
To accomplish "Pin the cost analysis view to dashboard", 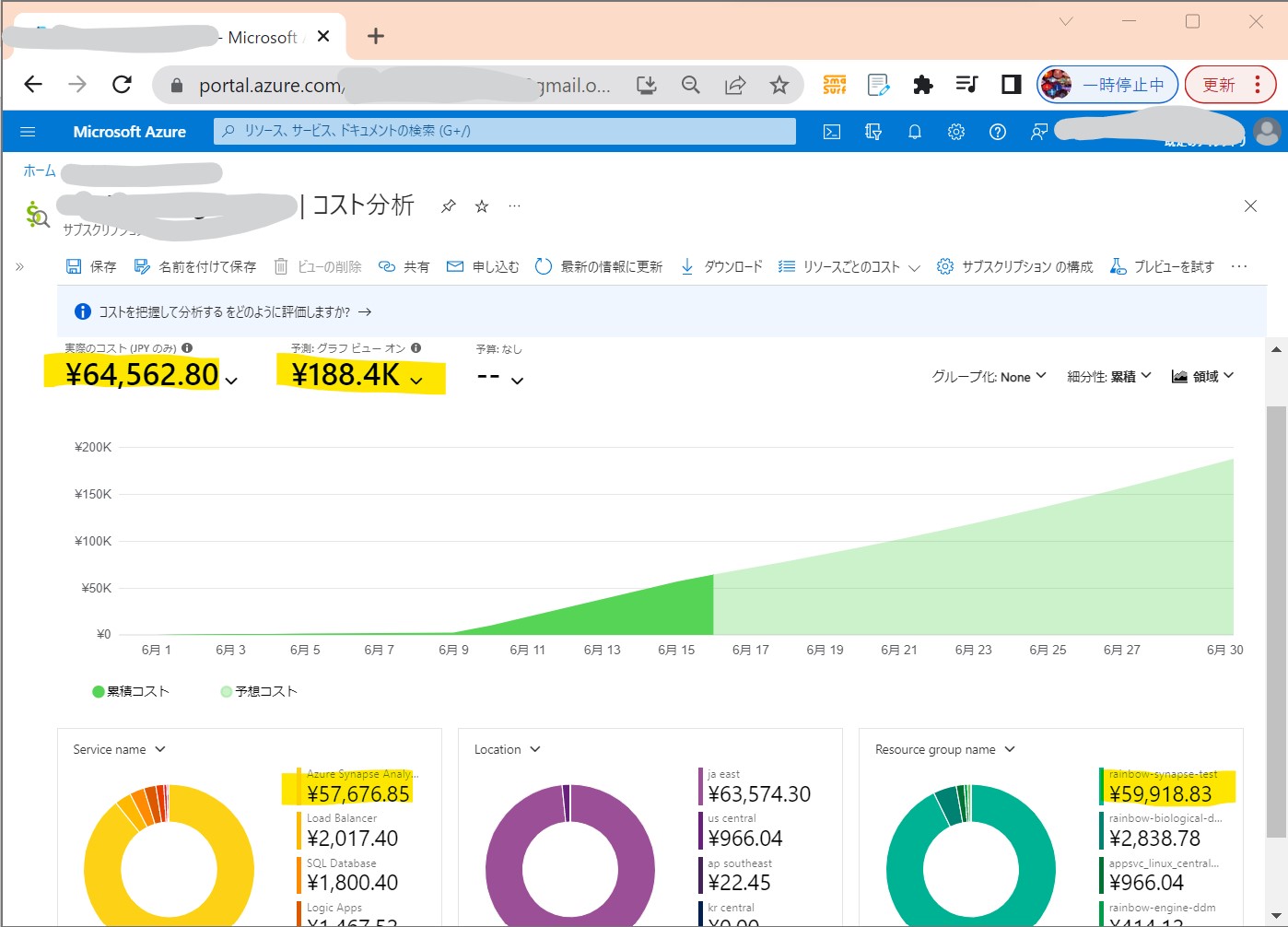I will (x=449, y=206).
